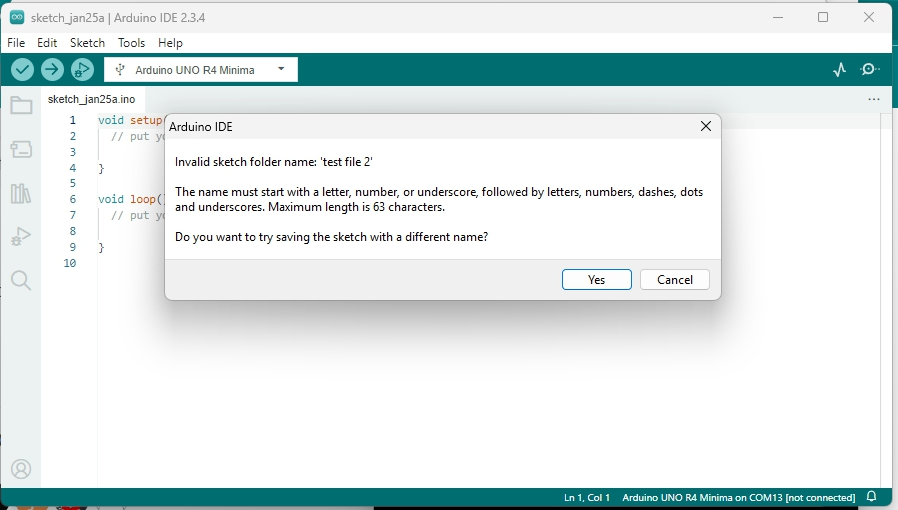Select the sketch_jan25a.ino tab

(92, 99)
